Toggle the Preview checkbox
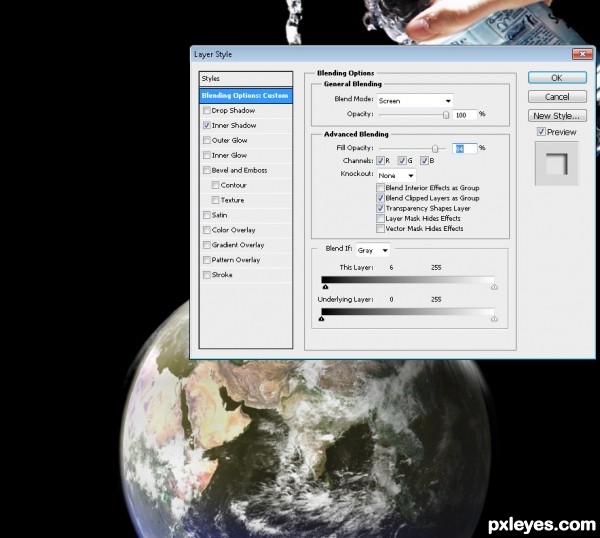600x538 pixels. tap(541, 132)
